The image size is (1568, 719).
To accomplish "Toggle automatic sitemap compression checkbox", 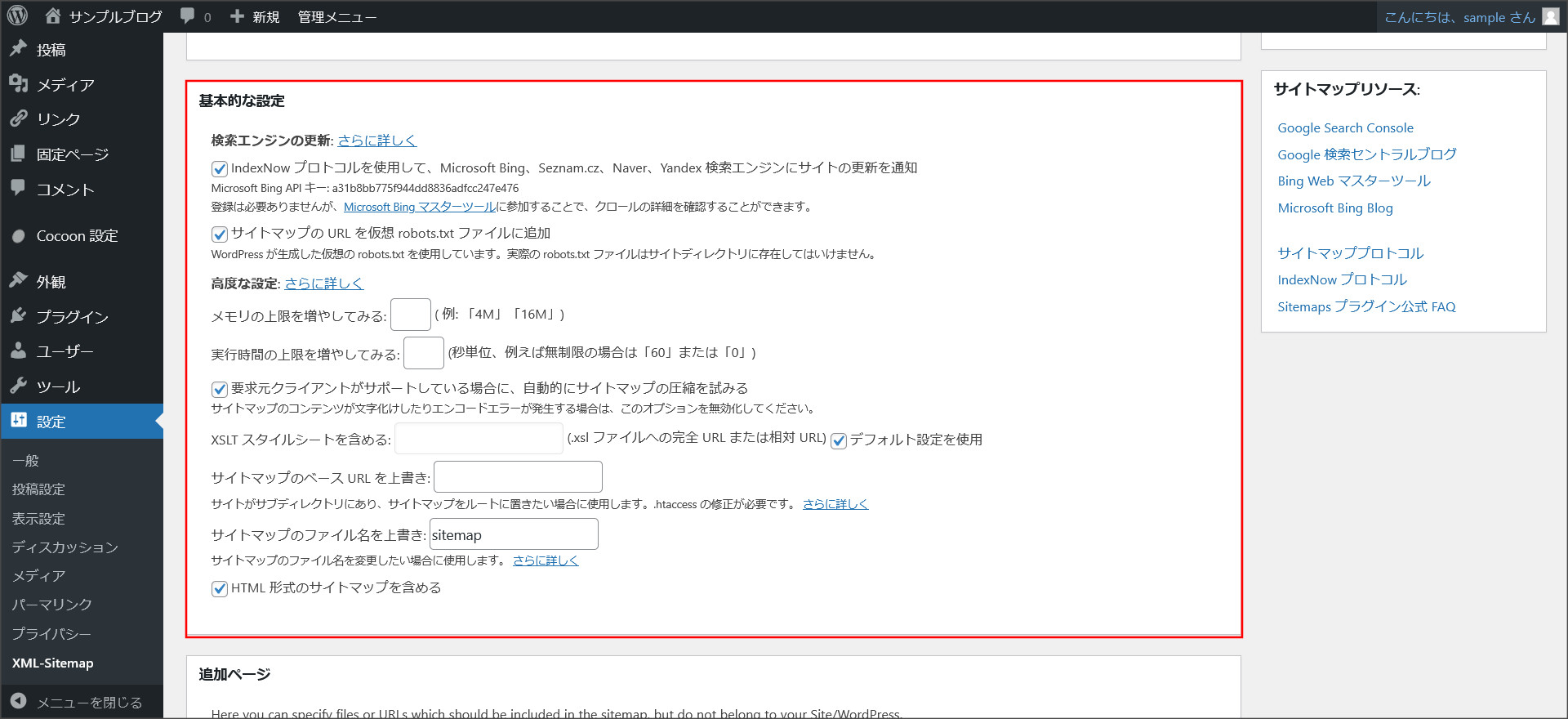I will click(219, 389).
